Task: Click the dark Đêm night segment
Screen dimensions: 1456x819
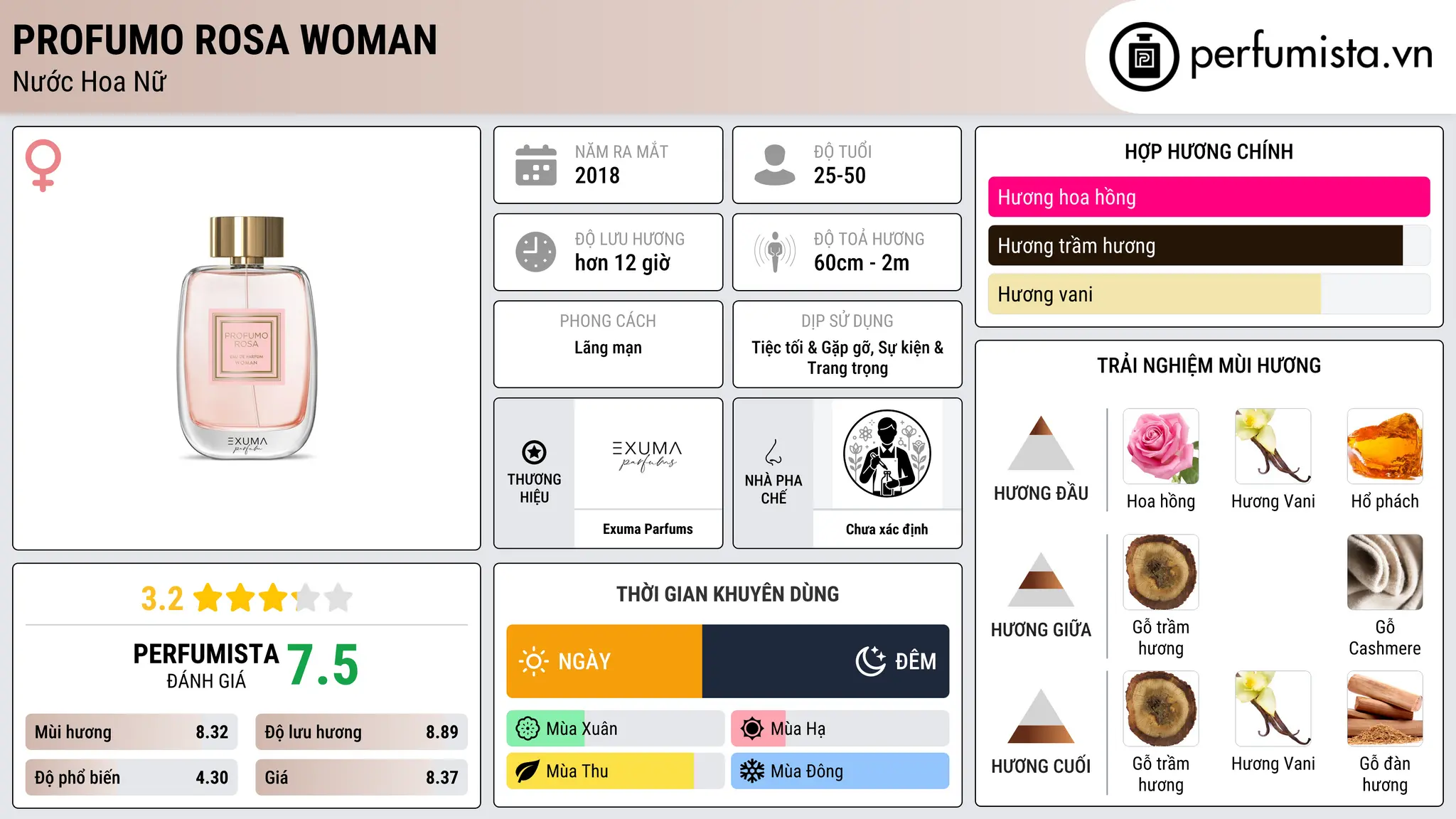Action: (x=826, y=661)
